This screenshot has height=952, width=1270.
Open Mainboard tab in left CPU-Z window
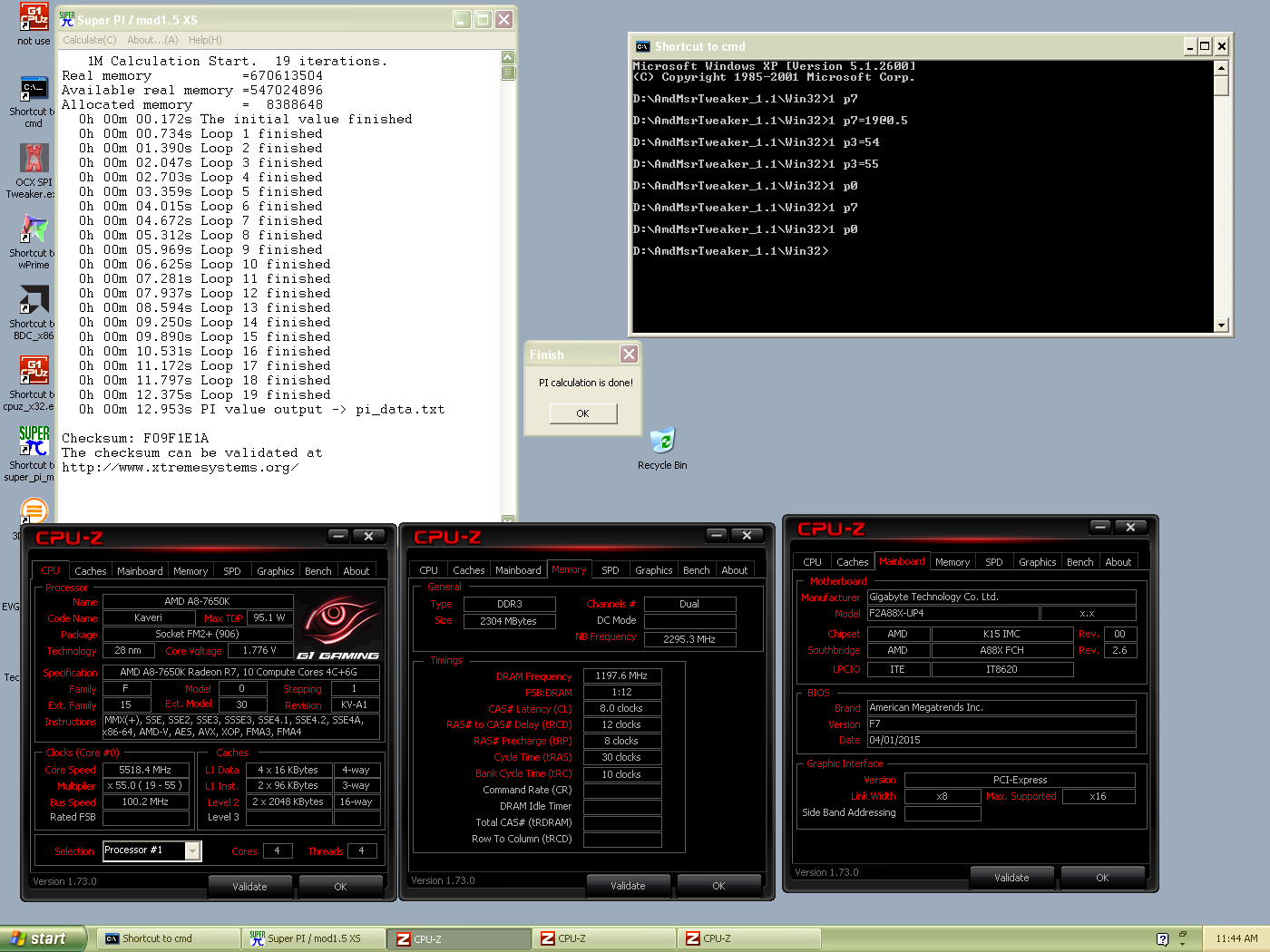tap(140, 571)
